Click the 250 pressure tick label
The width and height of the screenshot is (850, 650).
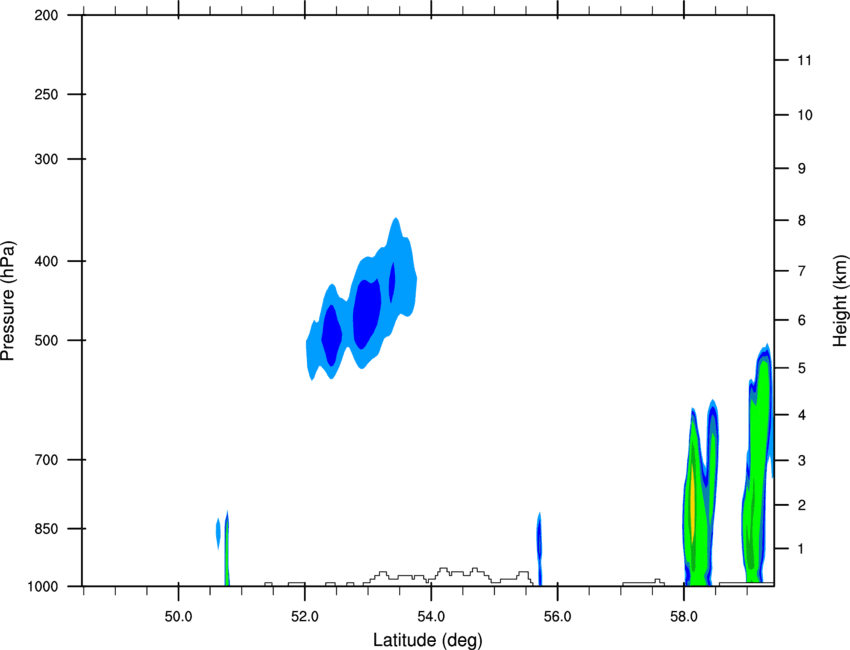(x=46, y=94)
